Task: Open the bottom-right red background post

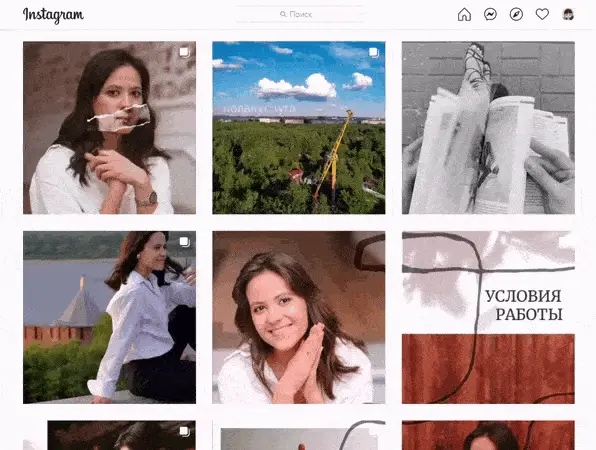Action: click(488, 435)
